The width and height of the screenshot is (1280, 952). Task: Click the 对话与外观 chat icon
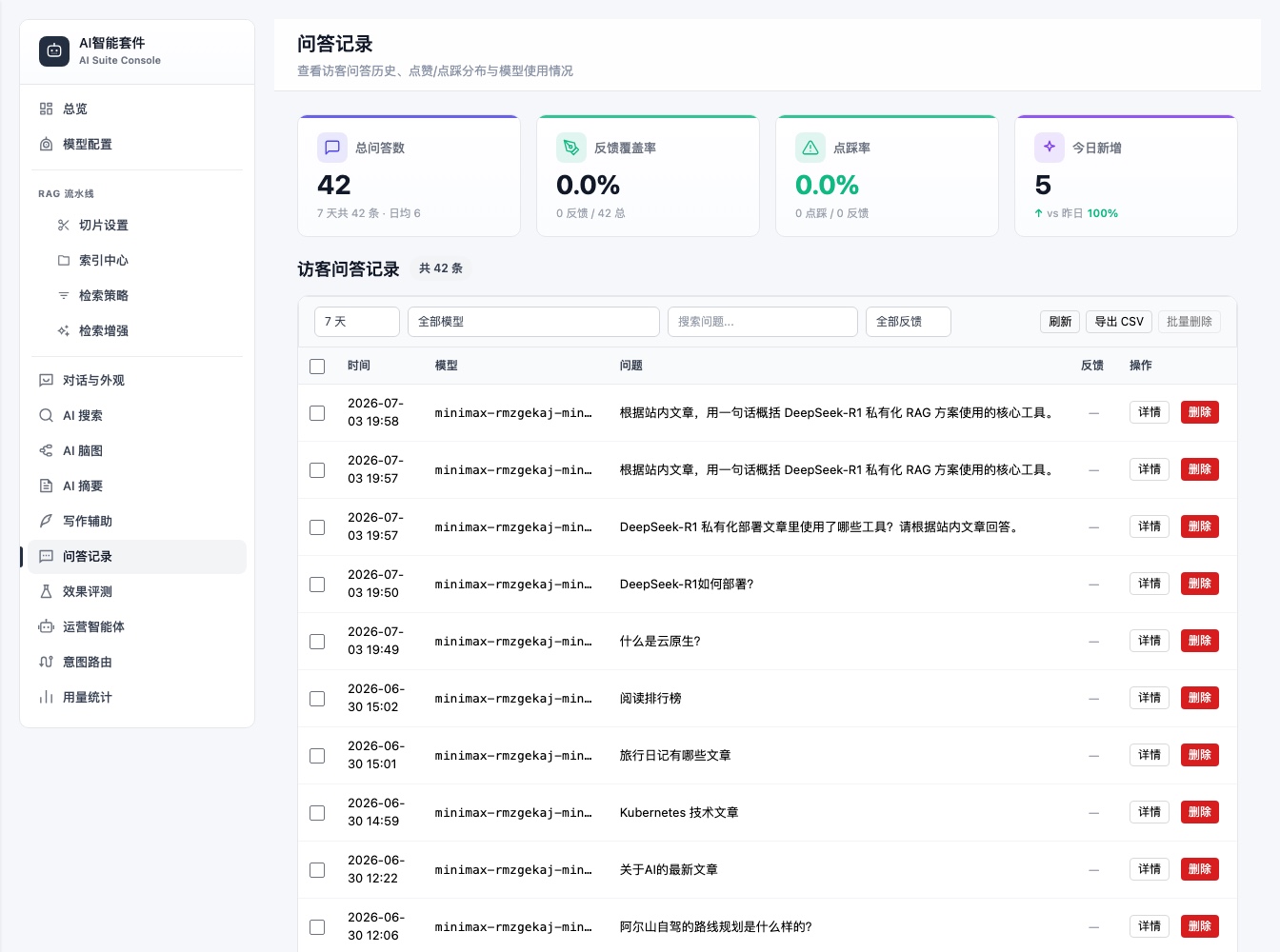tap(46, 380)
